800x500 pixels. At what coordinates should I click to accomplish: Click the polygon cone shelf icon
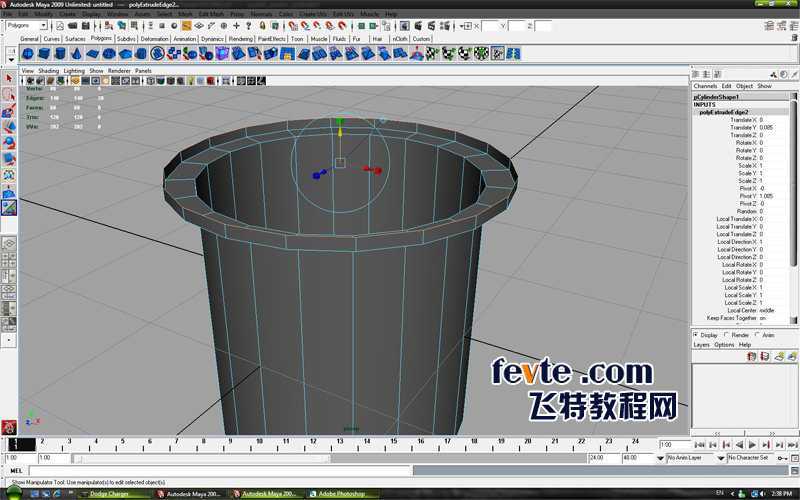pos(76,54)
